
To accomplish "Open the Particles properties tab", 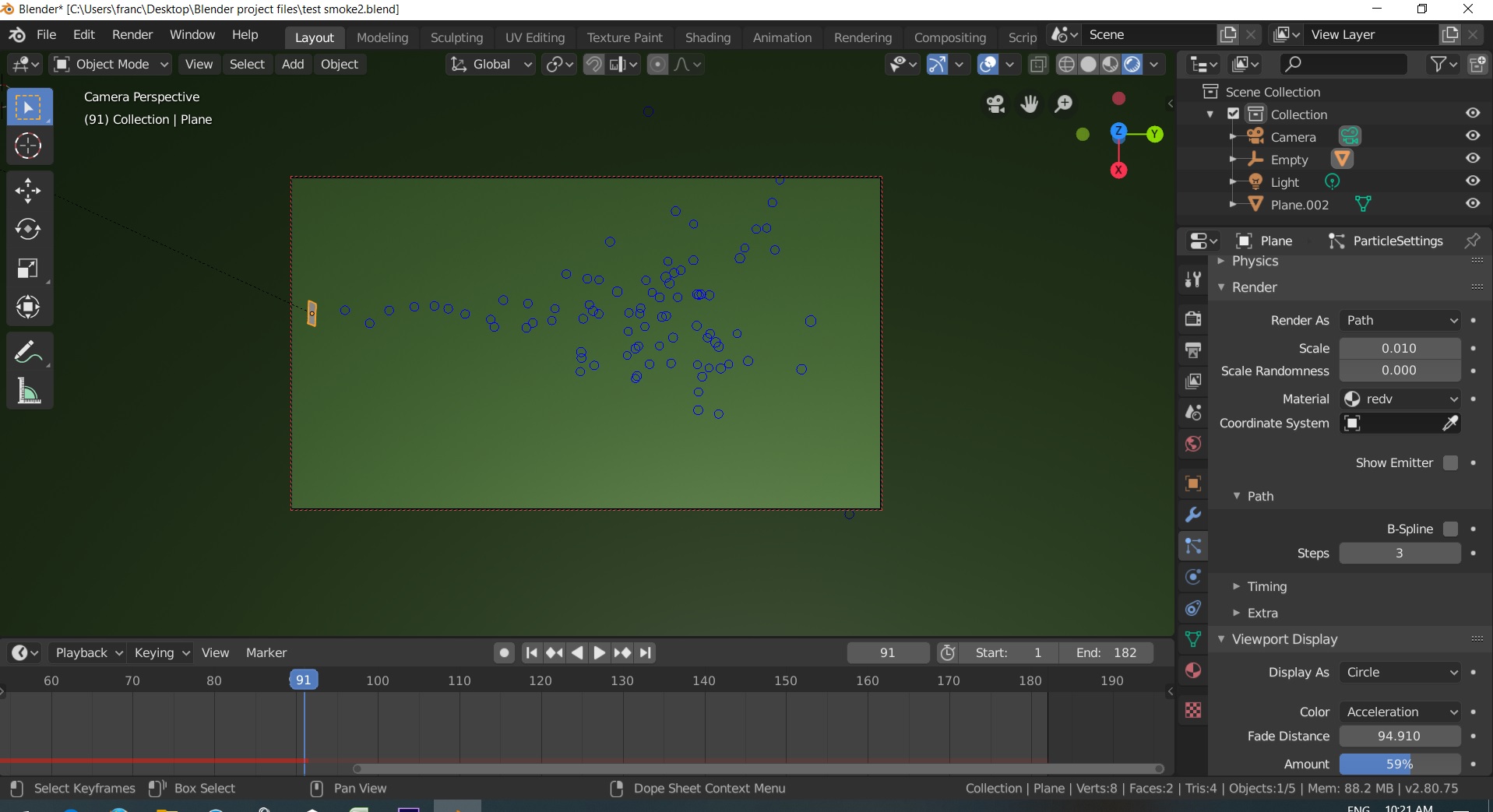I will (x=1193, y=546).
